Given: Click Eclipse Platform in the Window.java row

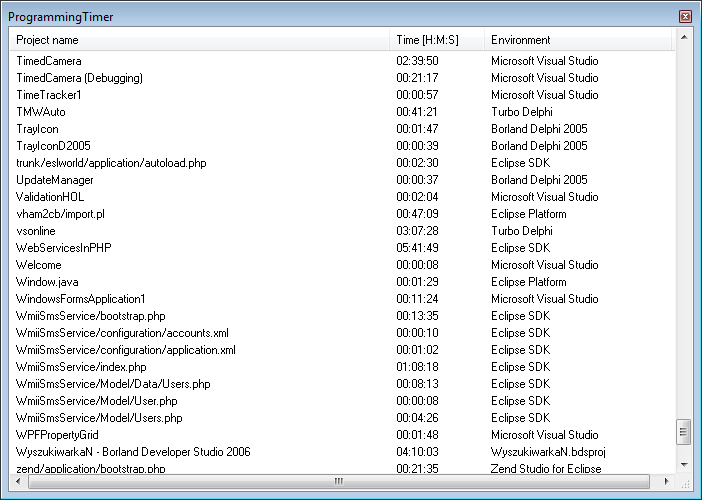Looking at the screenshot, I should (x=529, y=282).
